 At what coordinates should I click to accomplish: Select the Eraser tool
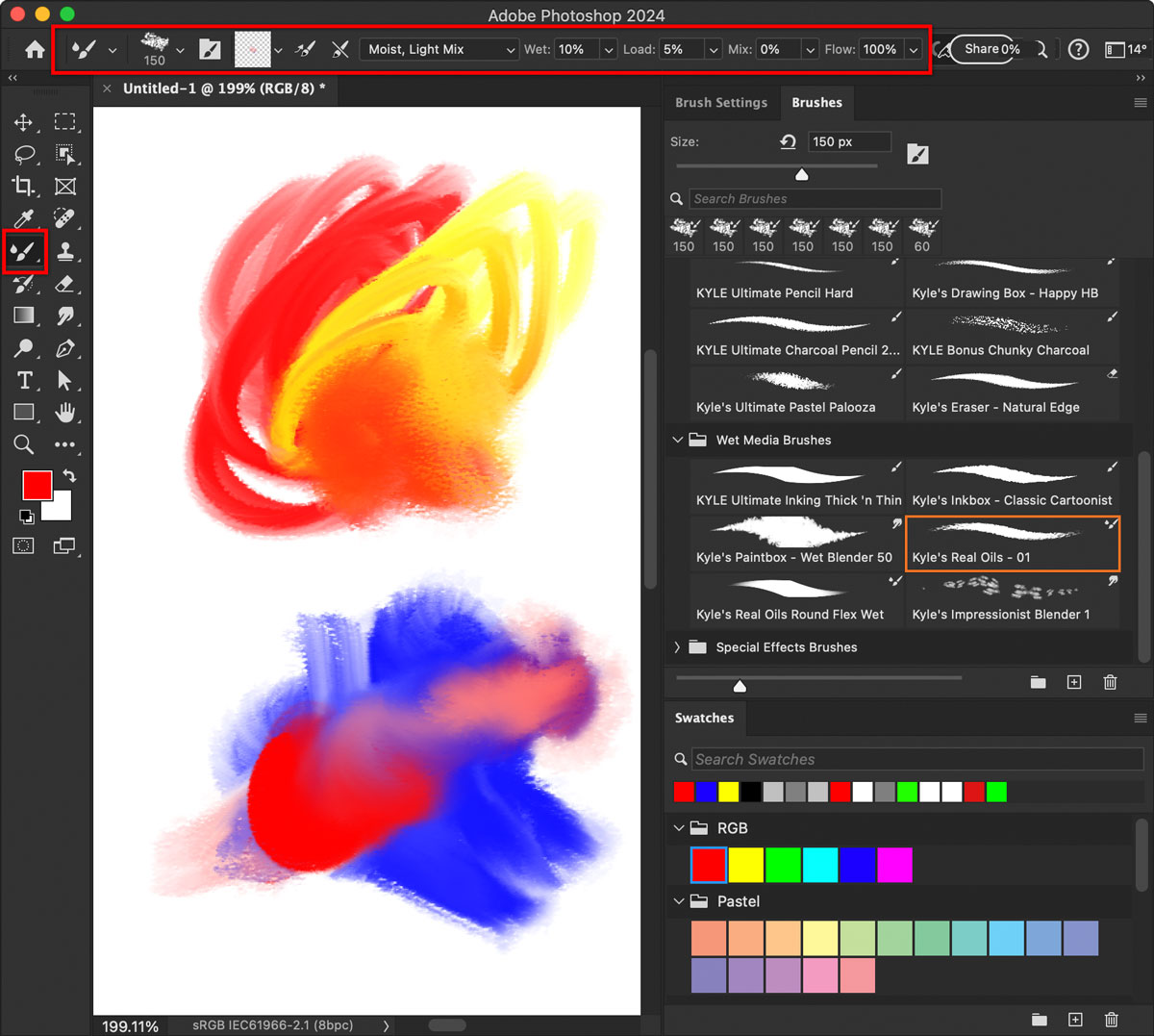coord(66,284)
